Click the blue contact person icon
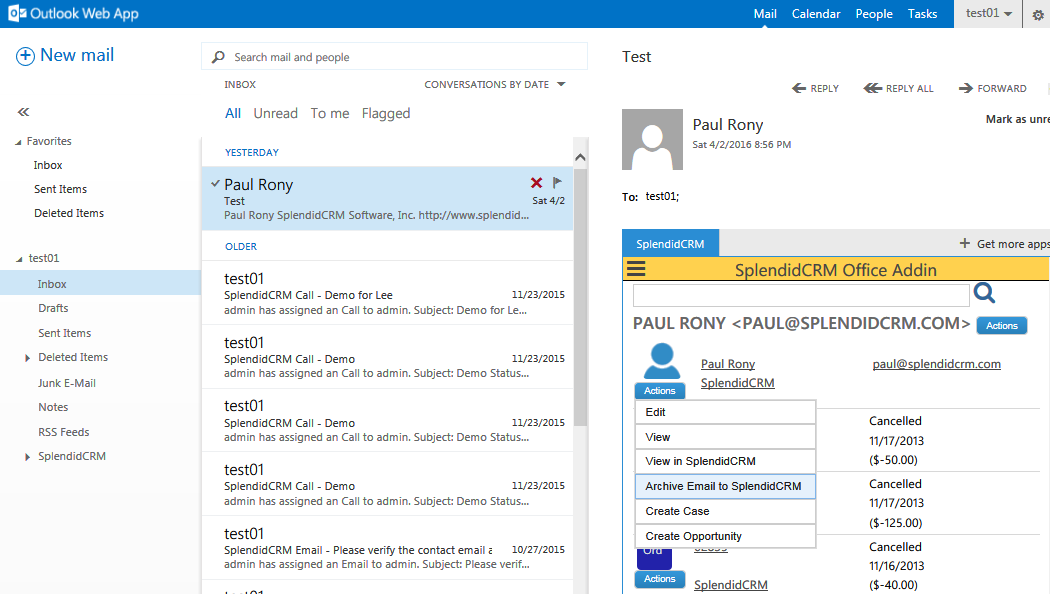 coord(662,362)
